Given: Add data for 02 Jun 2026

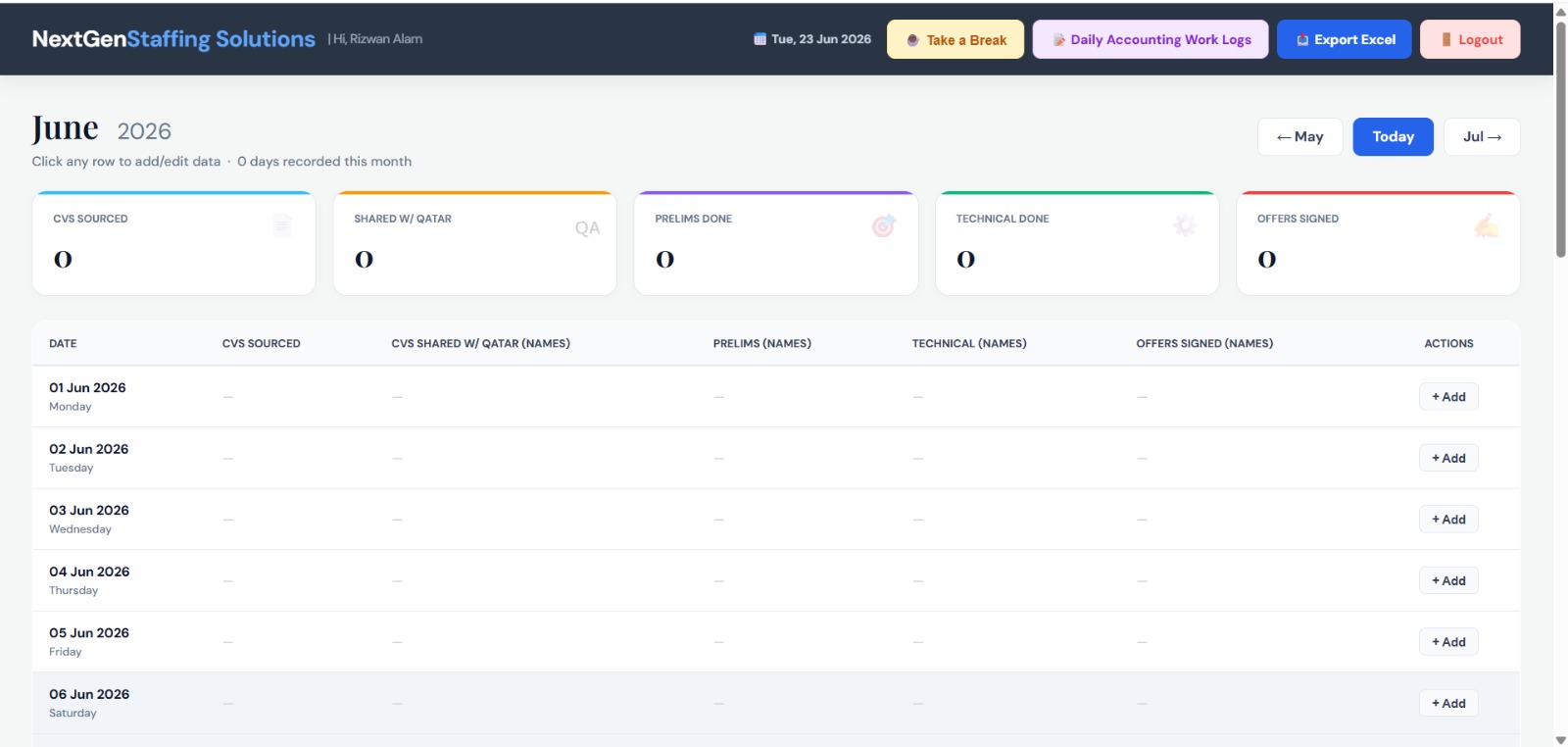Looking at the screenshot, I should pos(1448,458).
